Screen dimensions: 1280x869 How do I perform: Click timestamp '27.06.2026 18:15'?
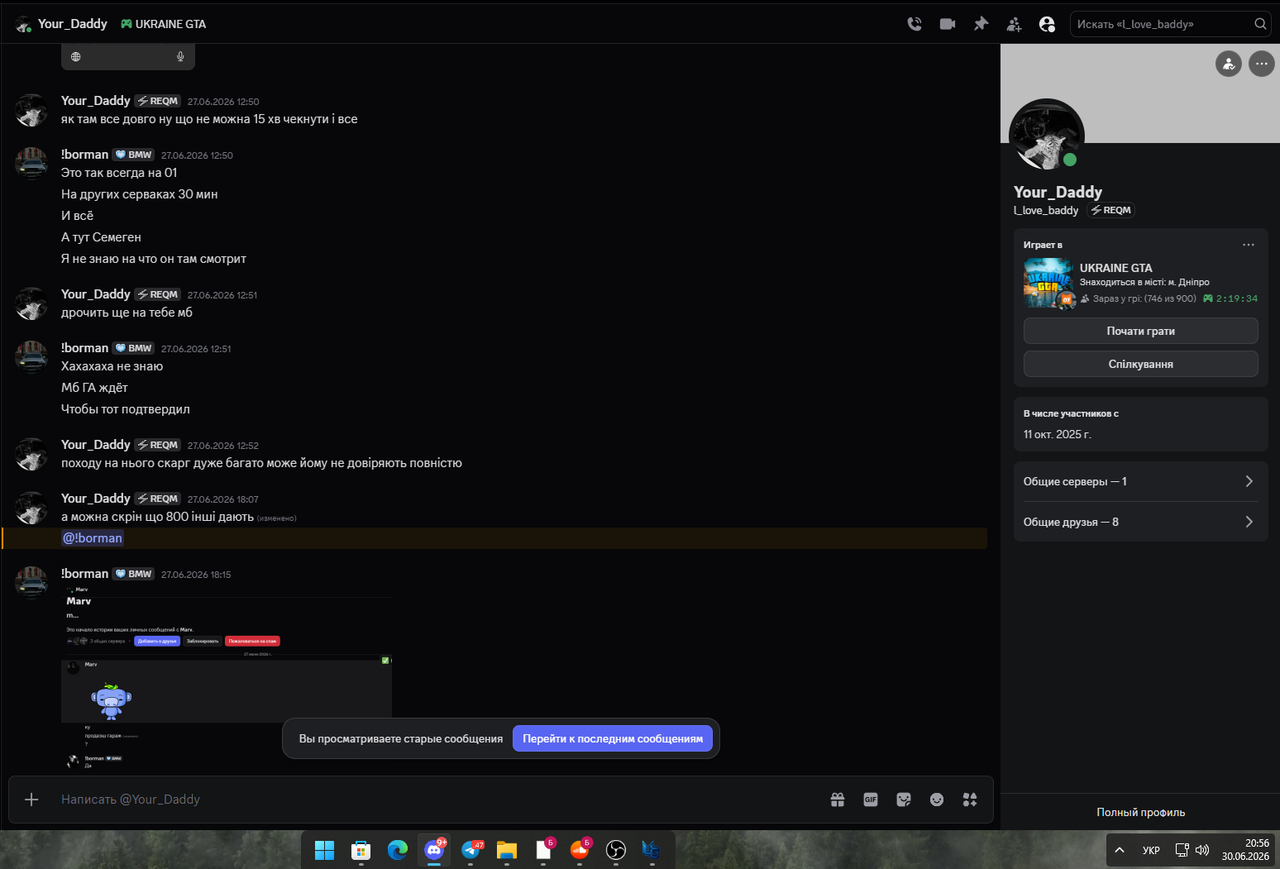(x=196, y=575)
